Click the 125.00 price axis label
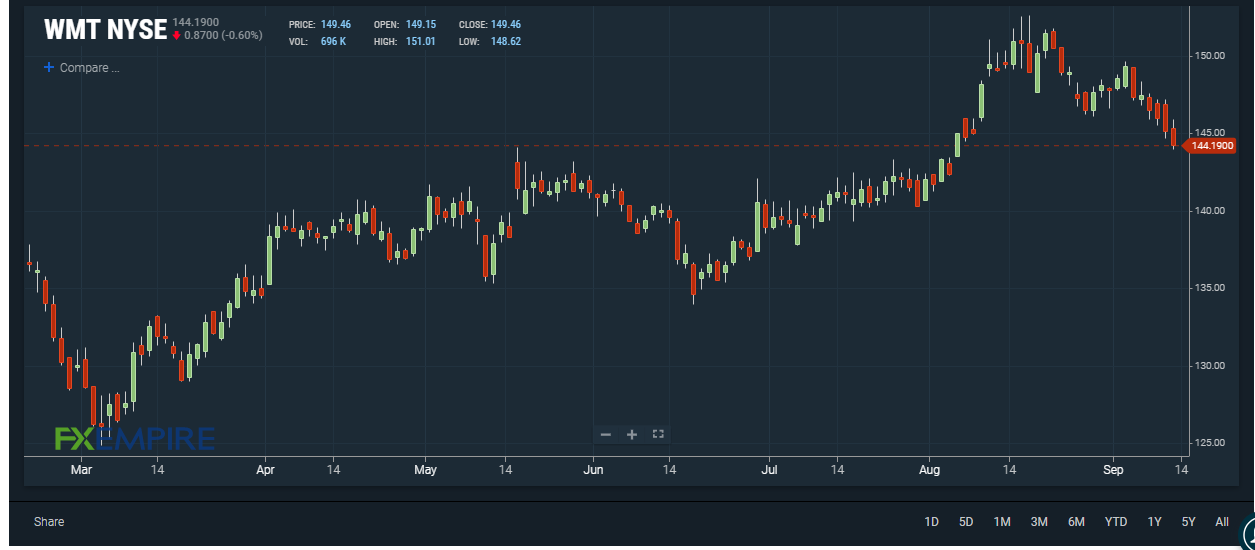The image size is (1255, 550). click(x=1211, y=443)
